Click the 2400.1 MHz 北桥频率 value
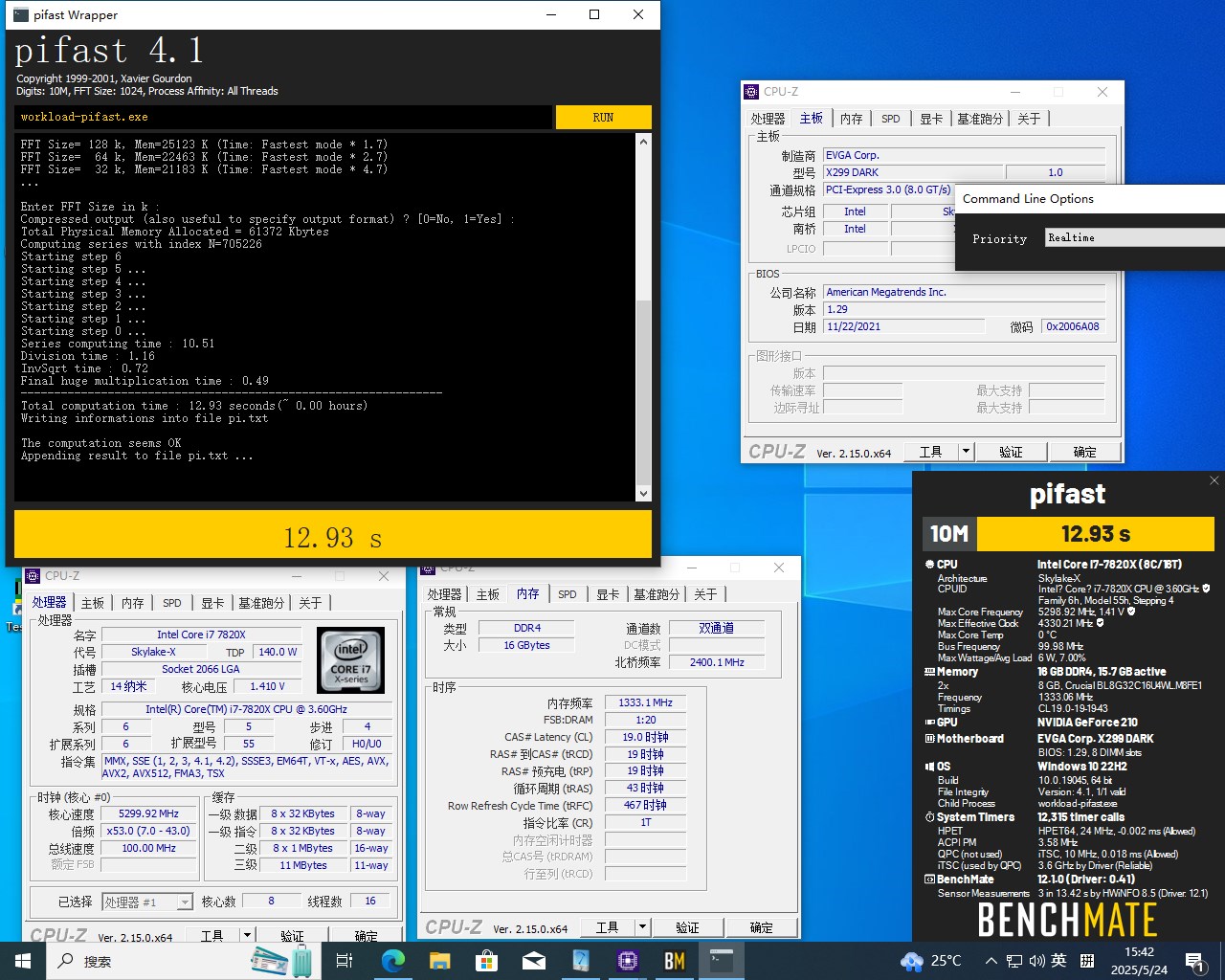The image size is (1225, 980). point(717,662)
